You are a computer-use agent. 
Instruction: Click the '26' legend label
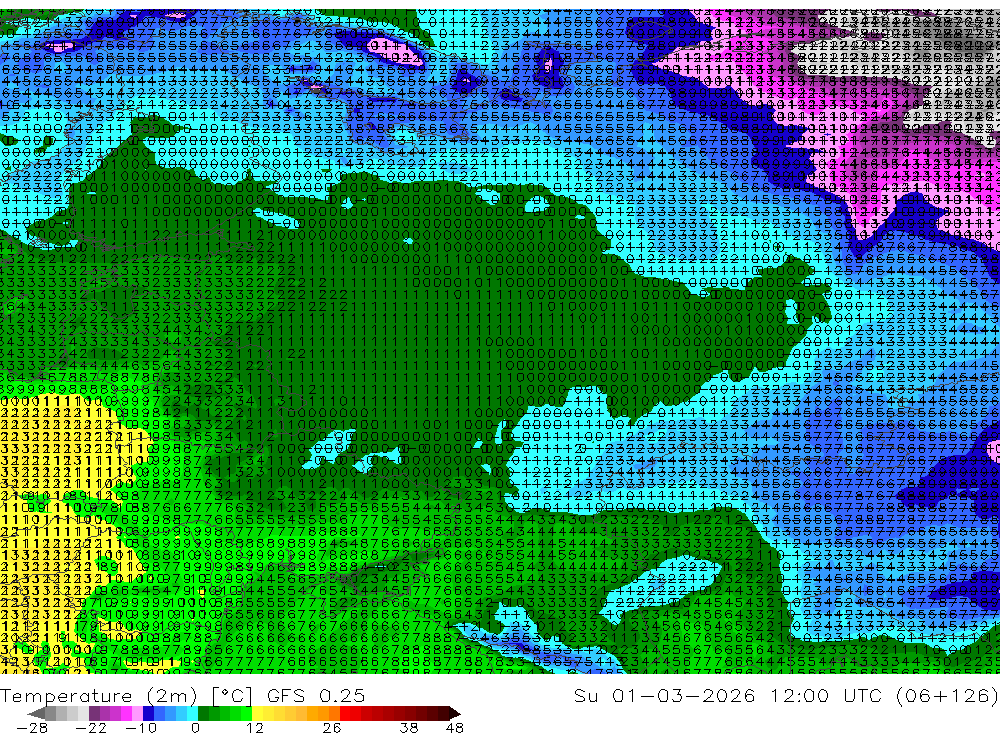pos(332,727)
